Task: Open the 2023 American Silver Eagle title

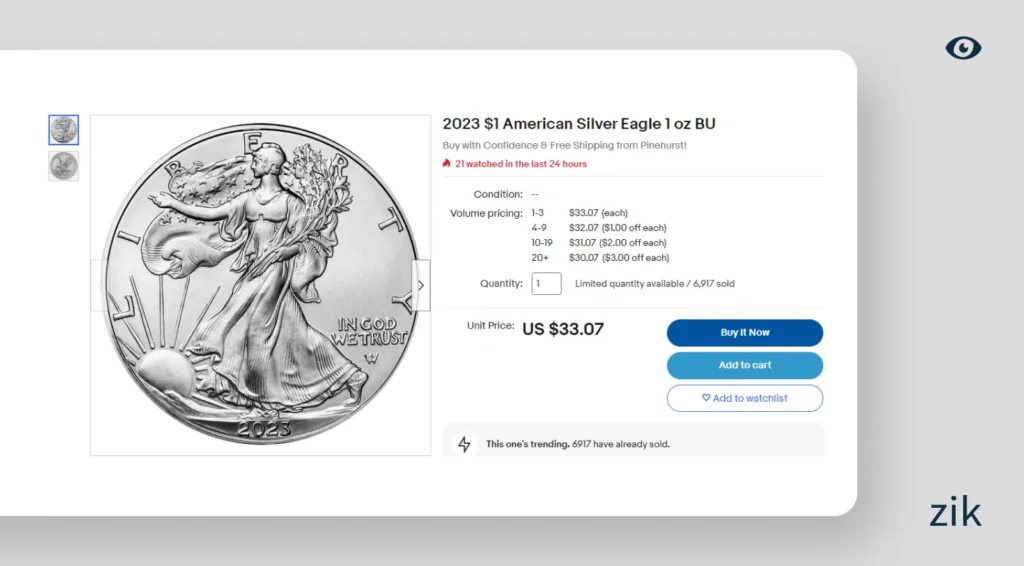Action: pyautogui.click(x=579, y=124)
